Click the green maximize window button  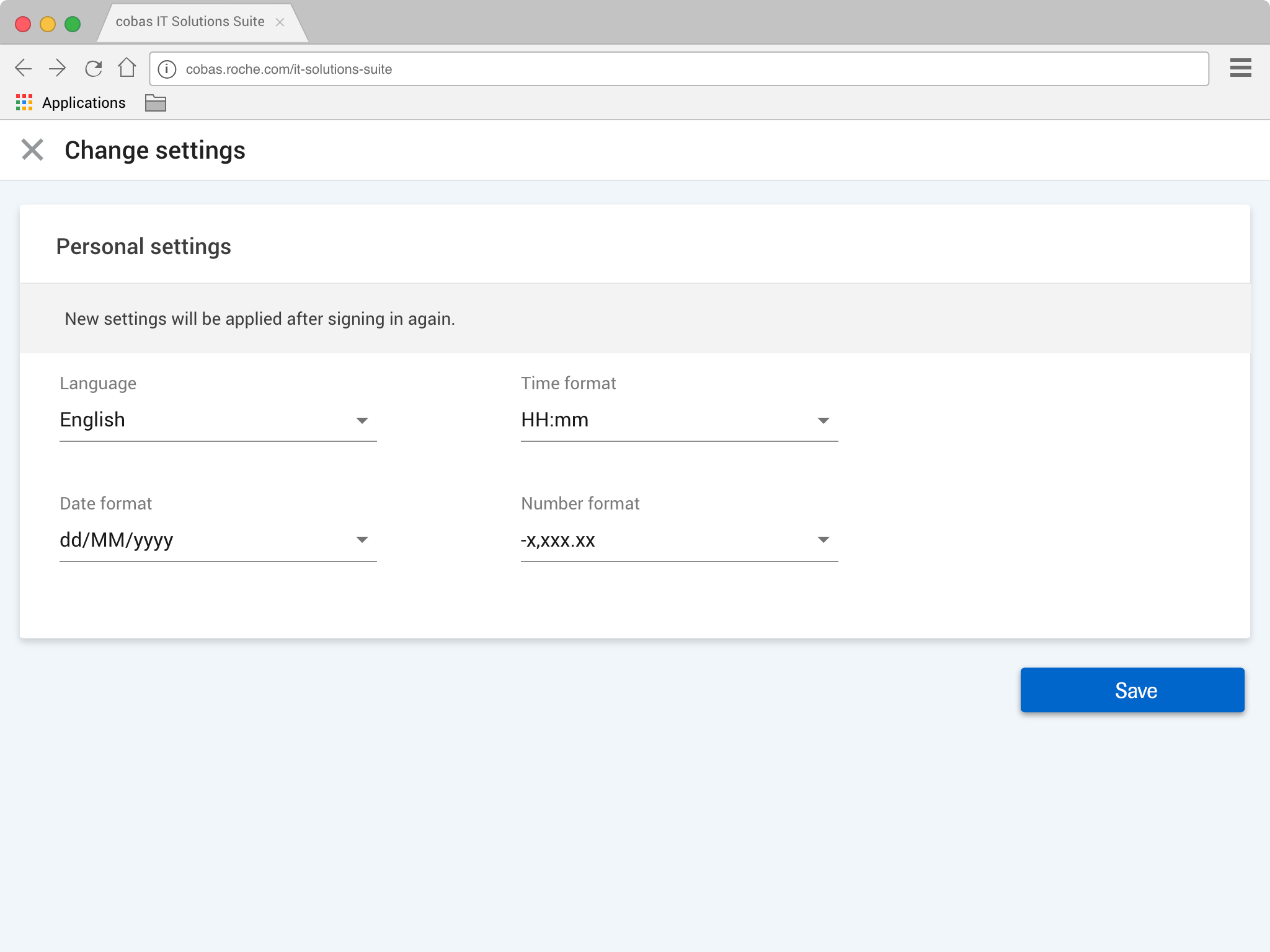pyautogui.click(x=73, y=24)
